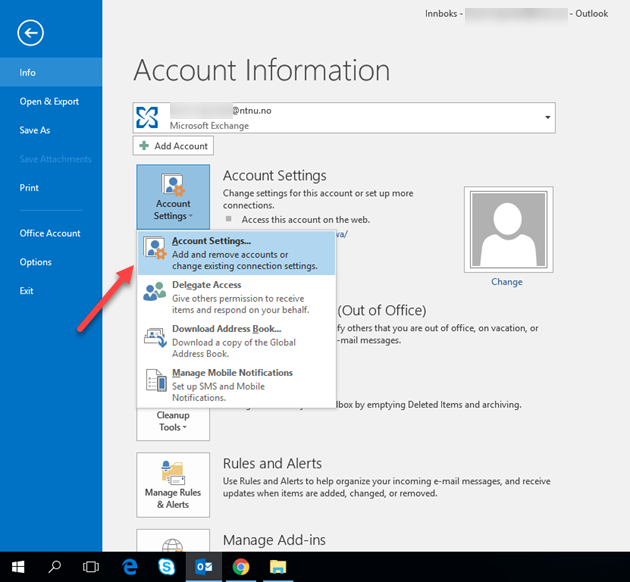Click the Outlook taskbar icon
Viewport: 630px width, 582px height.
point(204,567)
